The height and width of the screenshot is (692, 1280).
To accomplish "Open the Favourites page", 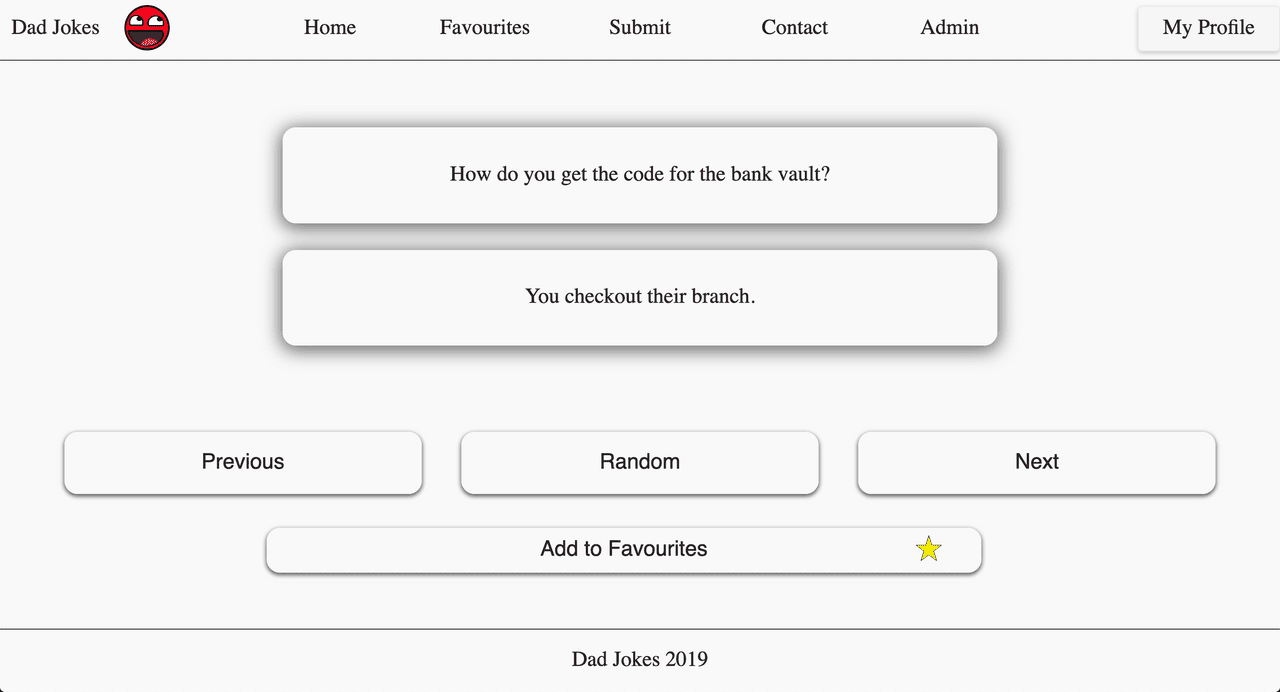I will (484, 27).
